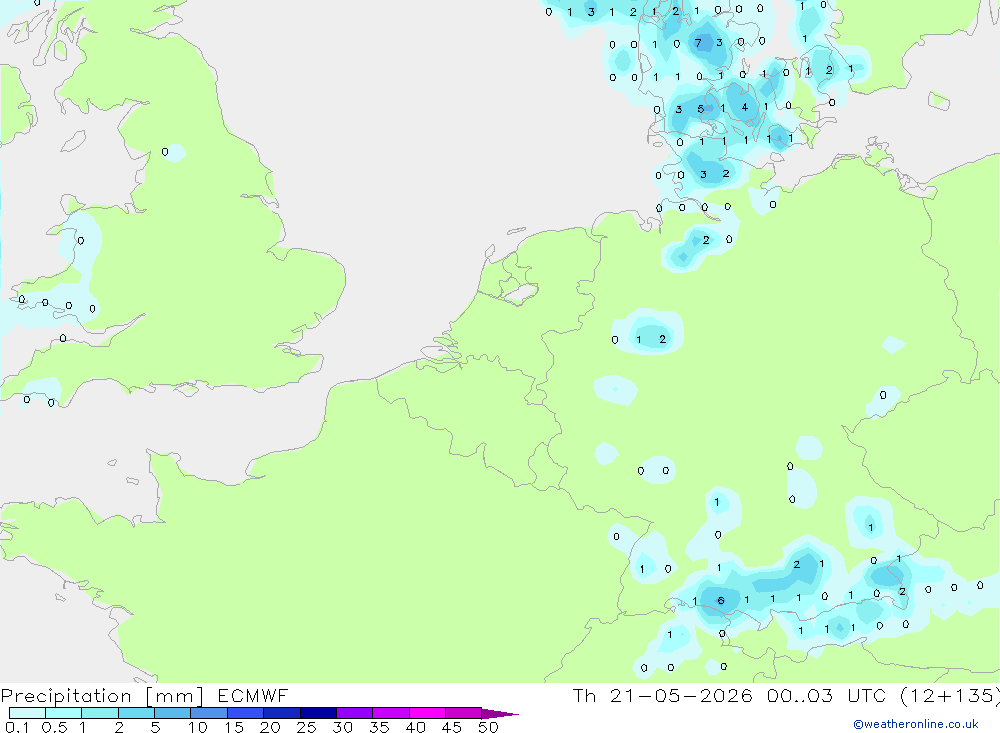This screenshot has width=1000, height=733.
Task: Click the 0.1–0.5 mm palest legend swatch
Action: (27, 713)
